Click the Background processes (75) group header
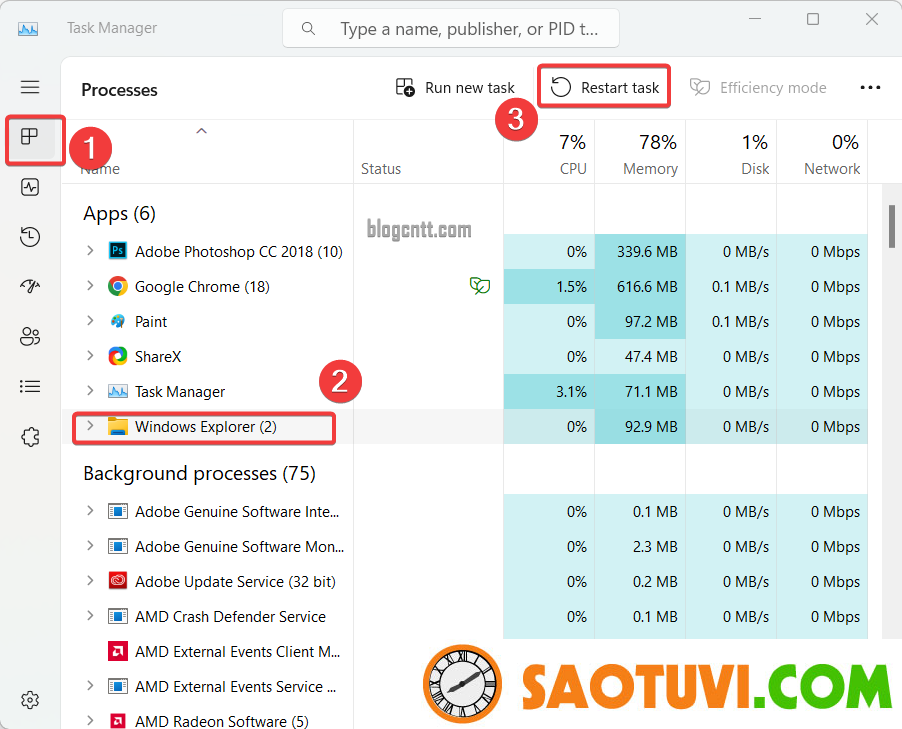902x729 pixels. coord(199,474)
